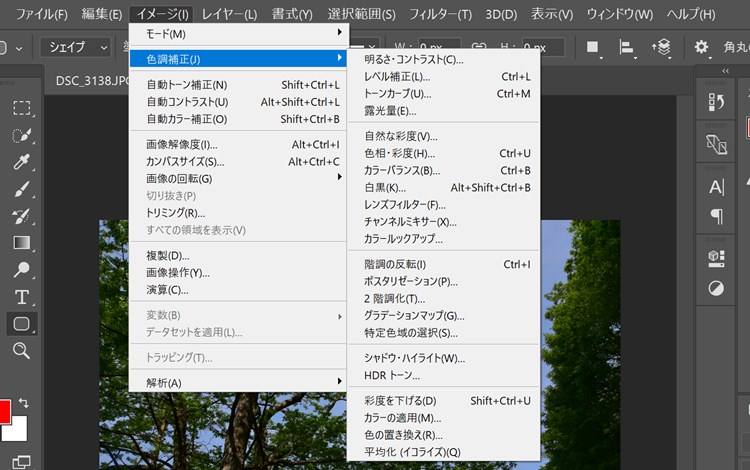Open the レイヤー menu
This screenshot has height=470, width=750.
(x=229, y=14)
